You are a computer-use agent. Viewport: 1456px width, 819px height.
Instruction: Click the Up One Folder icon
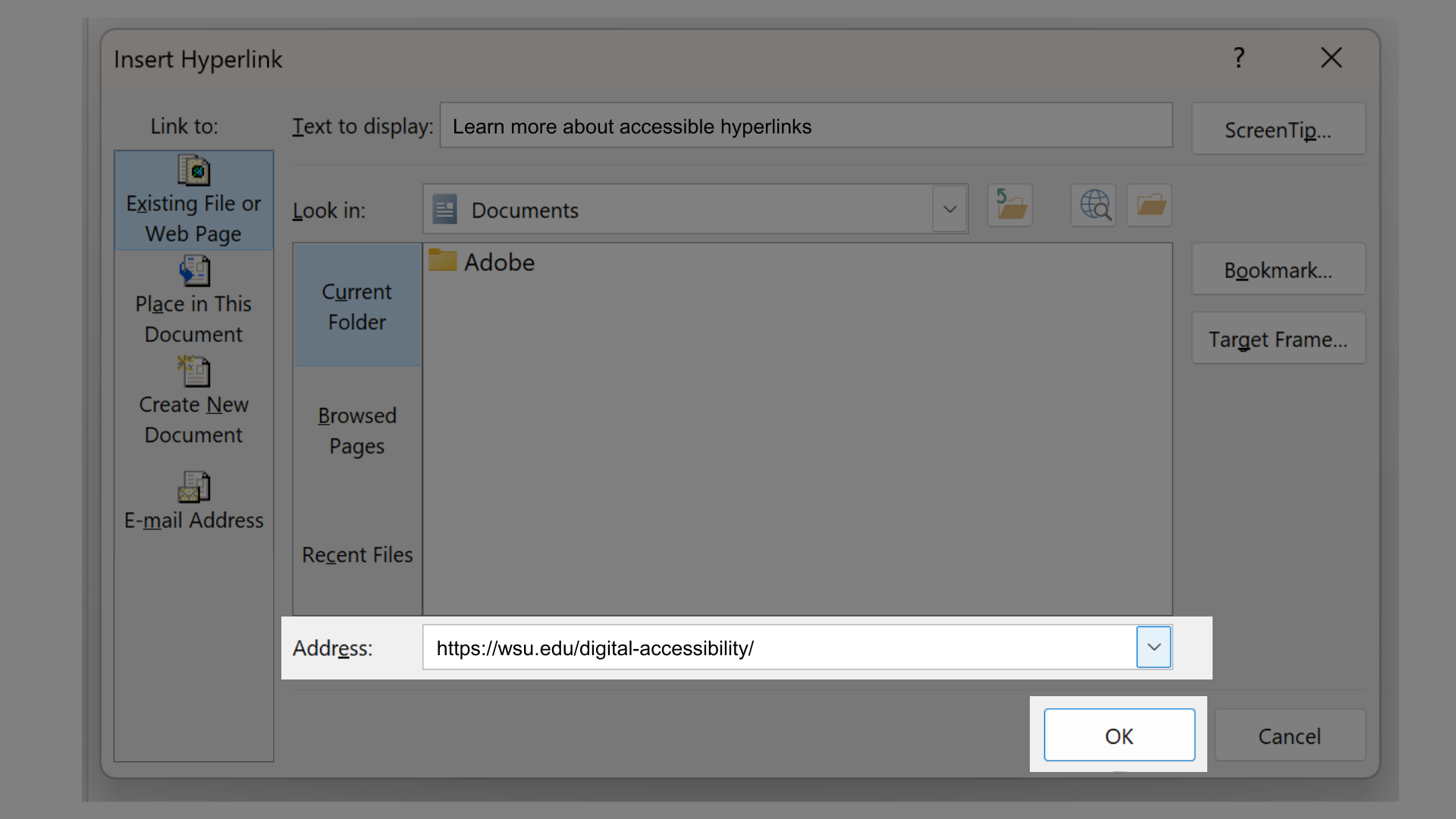(x=1009, y=205)
